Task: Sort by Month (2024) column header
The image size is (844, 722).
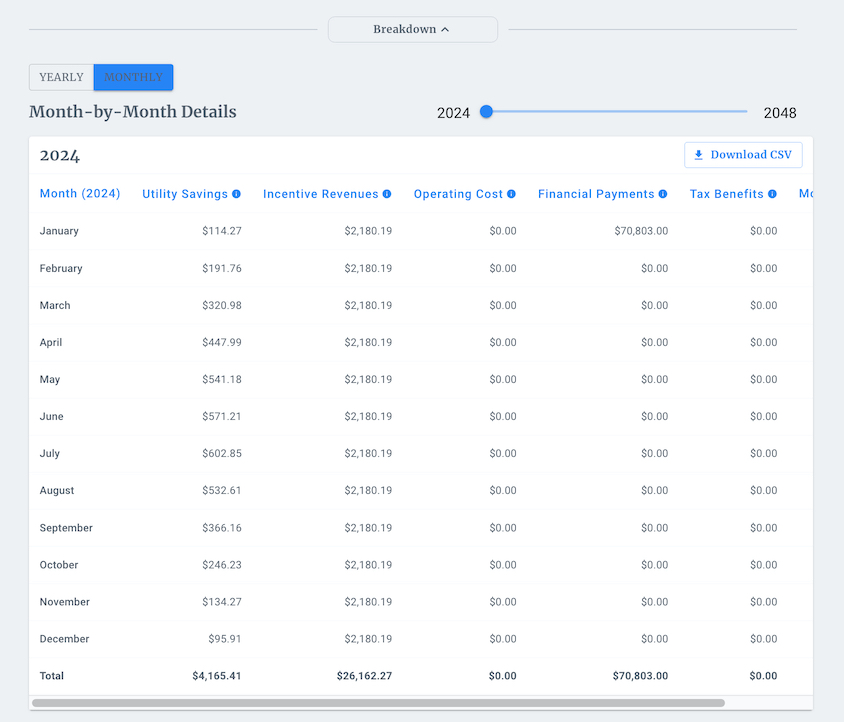Action: coord(80,194)
